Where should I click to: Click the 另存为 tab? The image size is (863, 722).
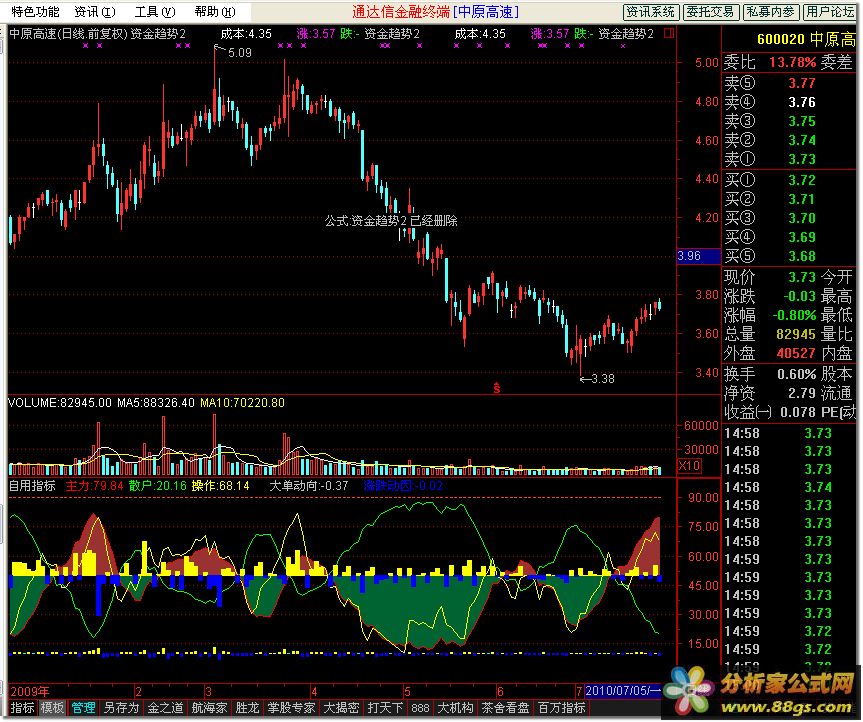click(x=122, y=708)
